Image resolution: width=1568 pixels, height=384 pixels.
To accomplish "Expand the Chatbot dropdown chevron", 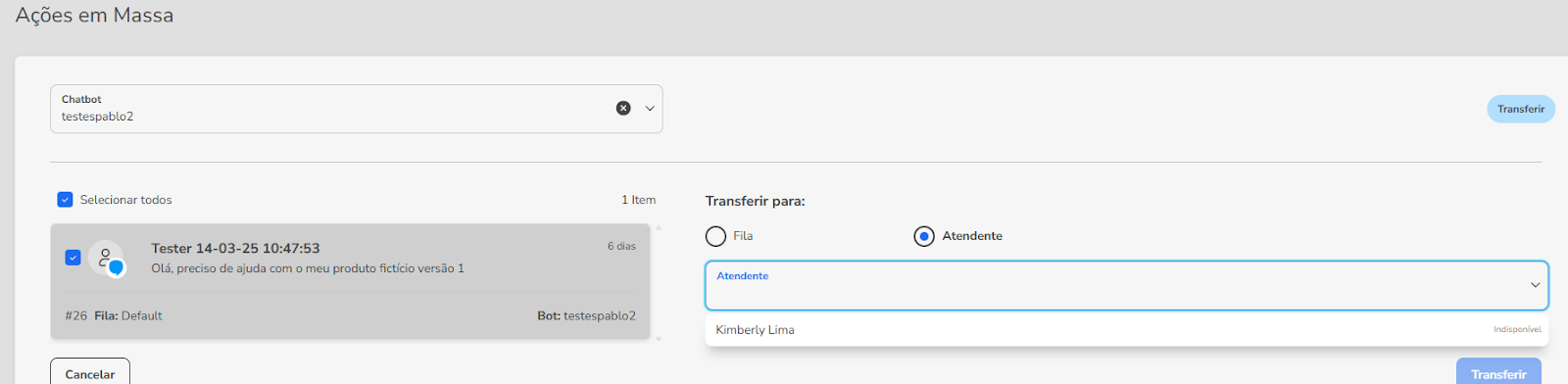I will (649, 109).
